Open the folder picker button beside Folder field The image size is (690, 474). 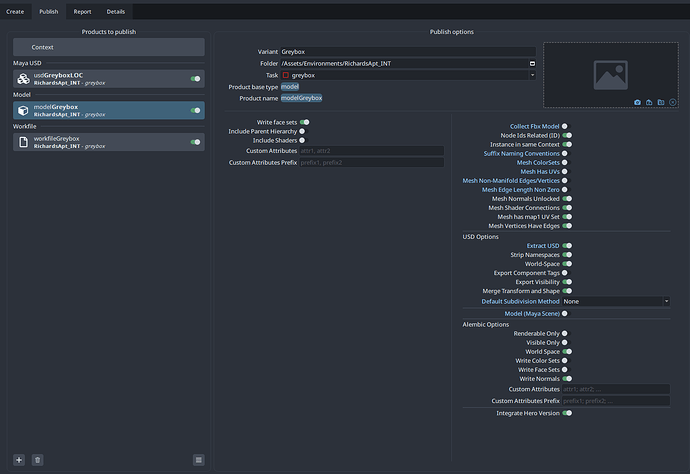[x=532, y=63]
